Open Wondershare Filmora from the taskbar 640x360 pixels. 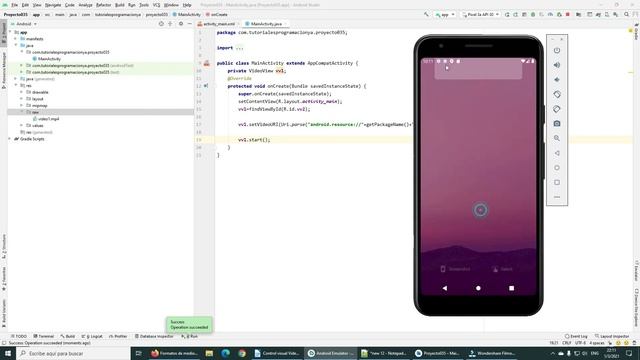coord(492,353)
